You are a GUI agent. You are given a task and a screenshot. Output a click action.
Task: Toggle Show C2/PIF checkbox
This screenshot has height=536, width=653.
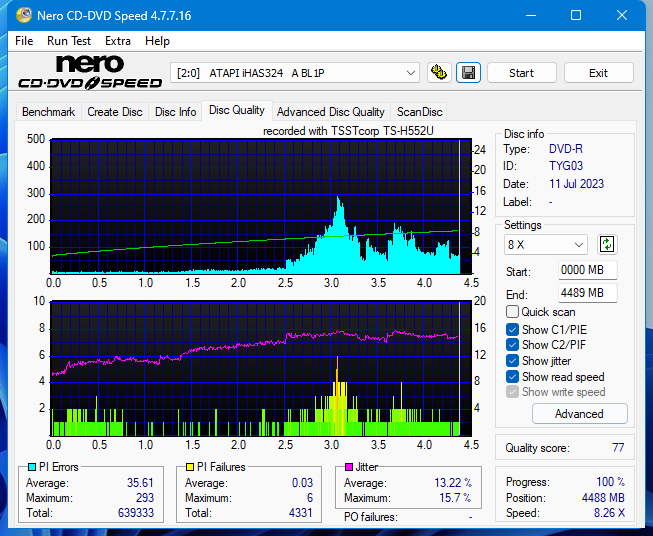coord(512,345)
